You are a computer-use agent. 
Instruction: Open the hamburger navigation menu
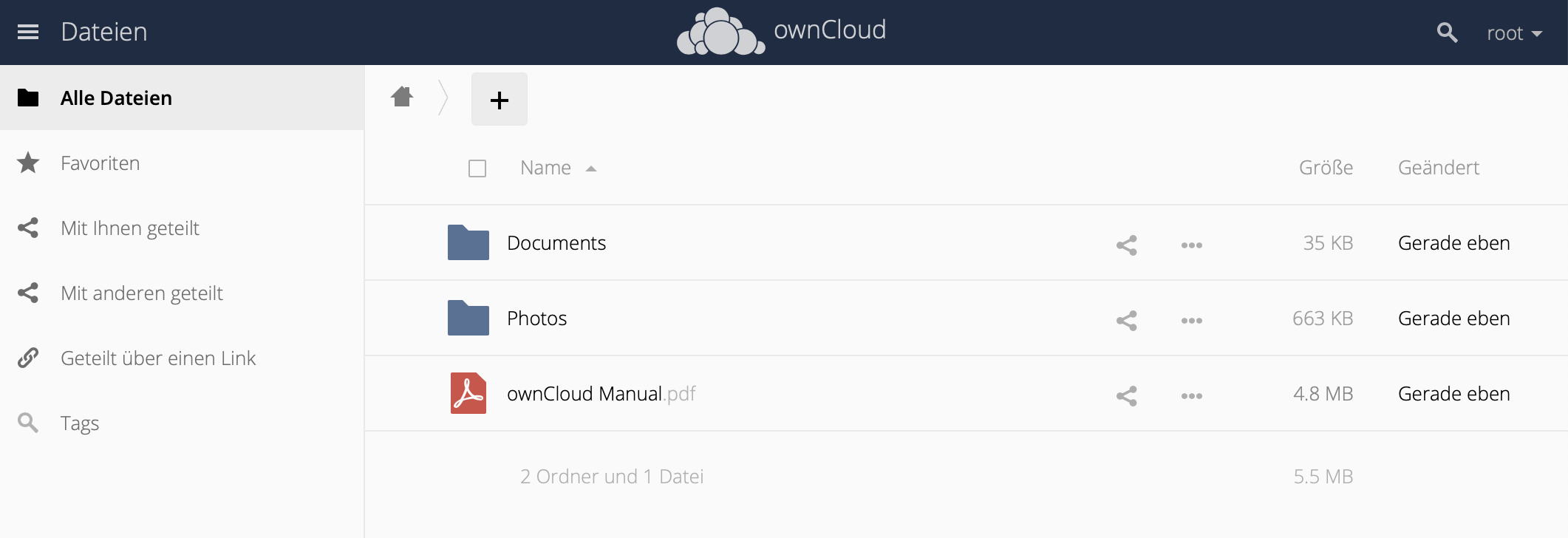(28, 32)
